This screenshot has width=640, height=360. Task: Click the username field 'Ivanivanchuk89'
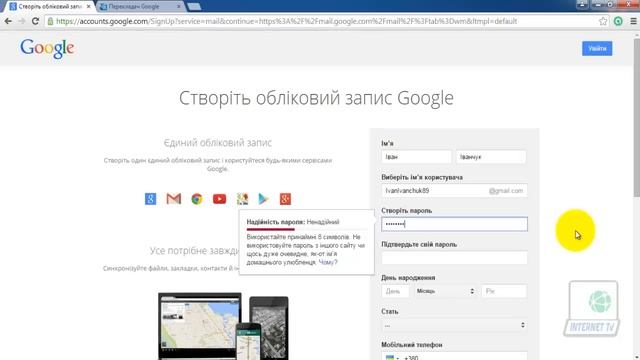(x=454, y=191)
